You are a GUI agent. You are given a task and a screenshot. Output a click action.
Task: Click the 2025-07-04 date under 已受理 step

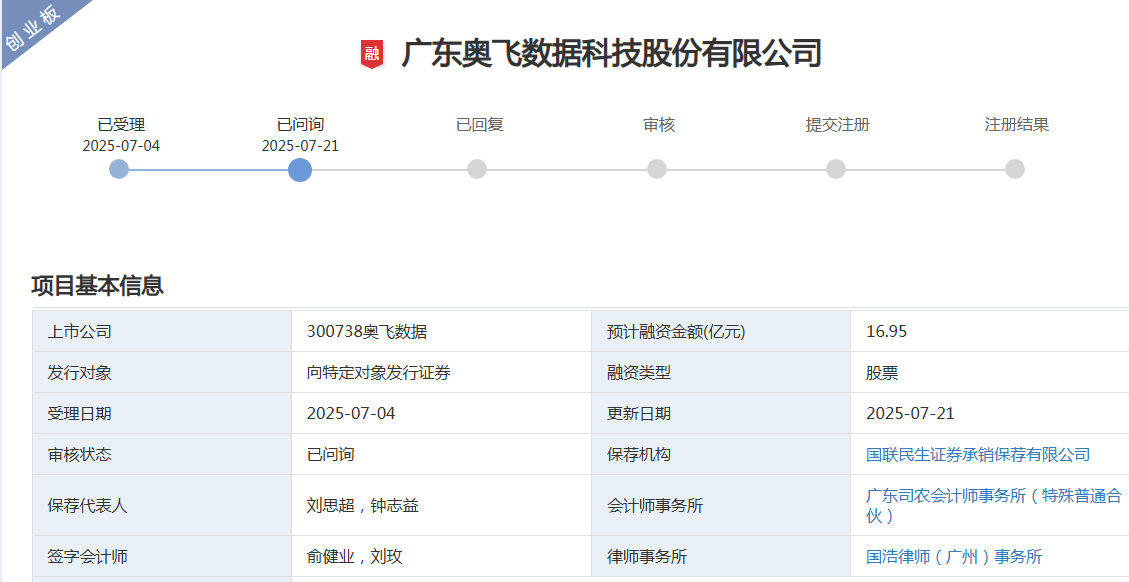tap(121, 146)
